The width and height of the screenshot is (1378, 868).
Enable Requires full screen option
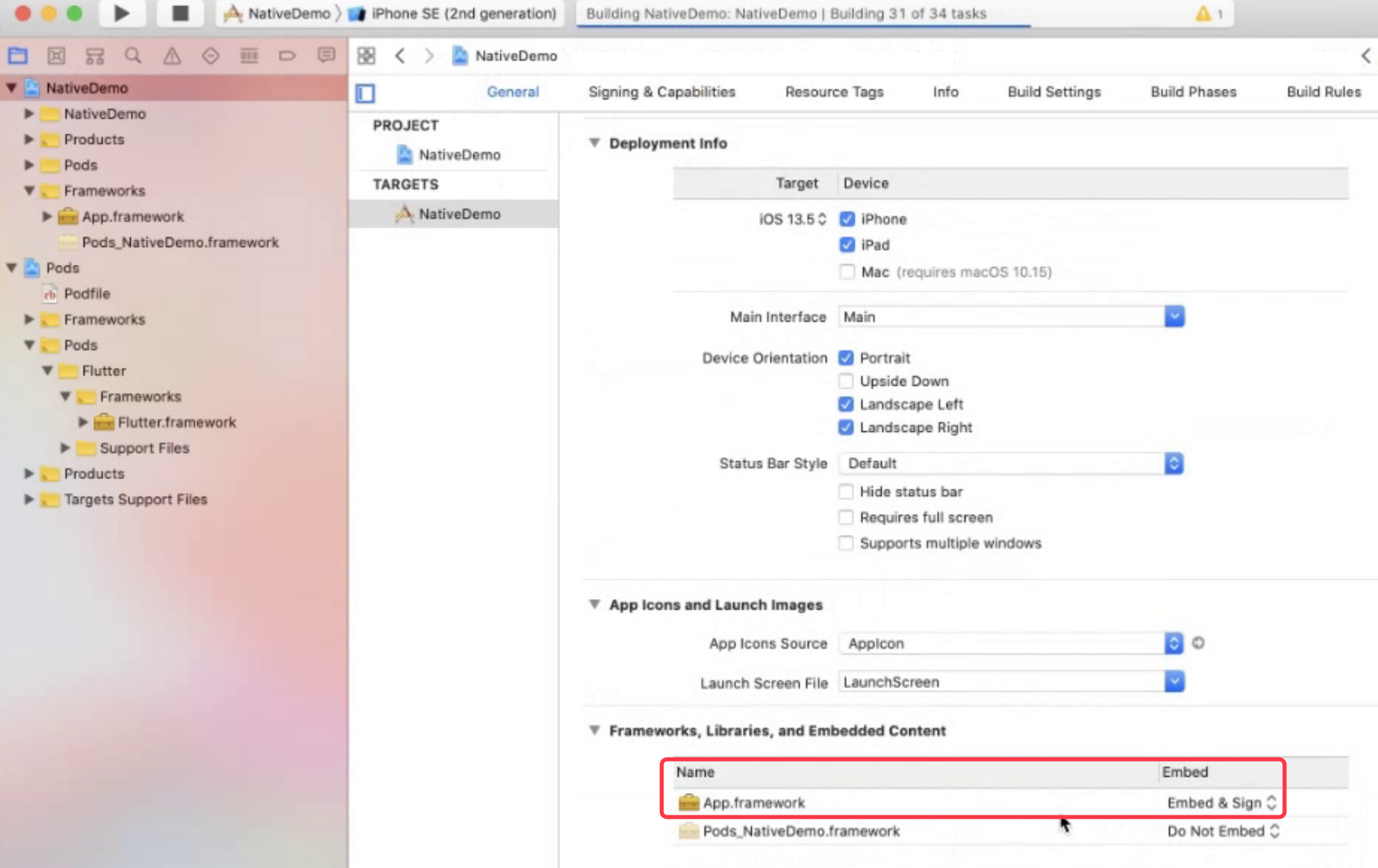(845, 518)
